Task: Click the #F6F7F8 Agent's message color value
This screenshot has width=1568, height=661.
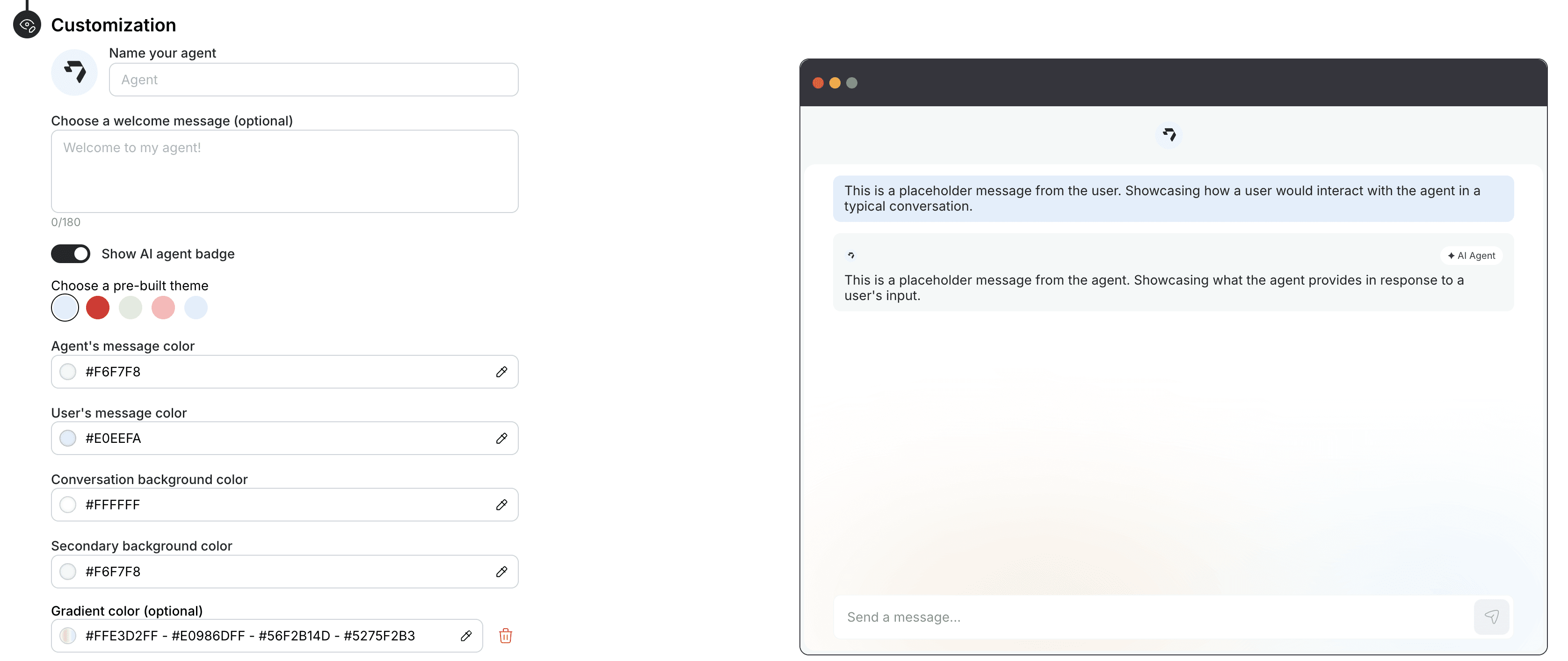Action: [x=113, y=372]
